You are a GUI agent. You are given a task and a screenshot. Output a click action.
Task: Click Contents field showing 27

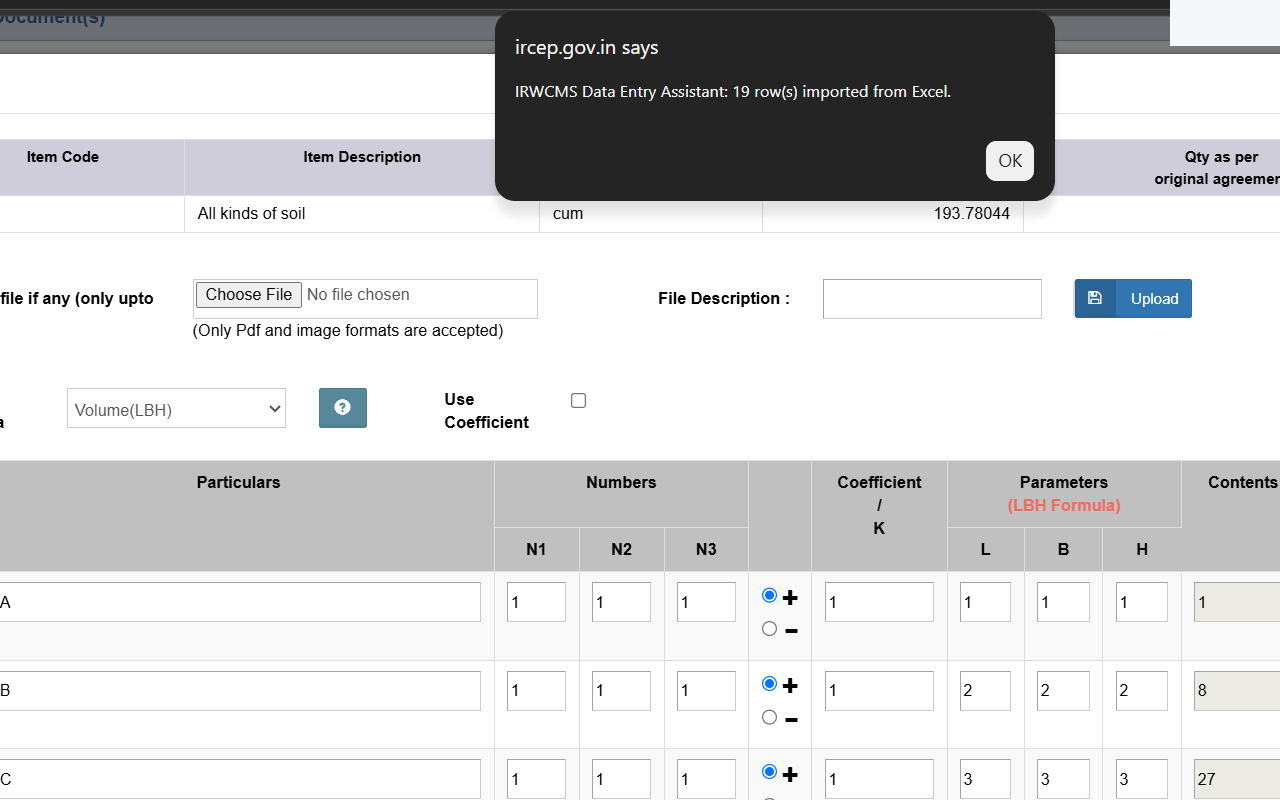[1237, 779]
